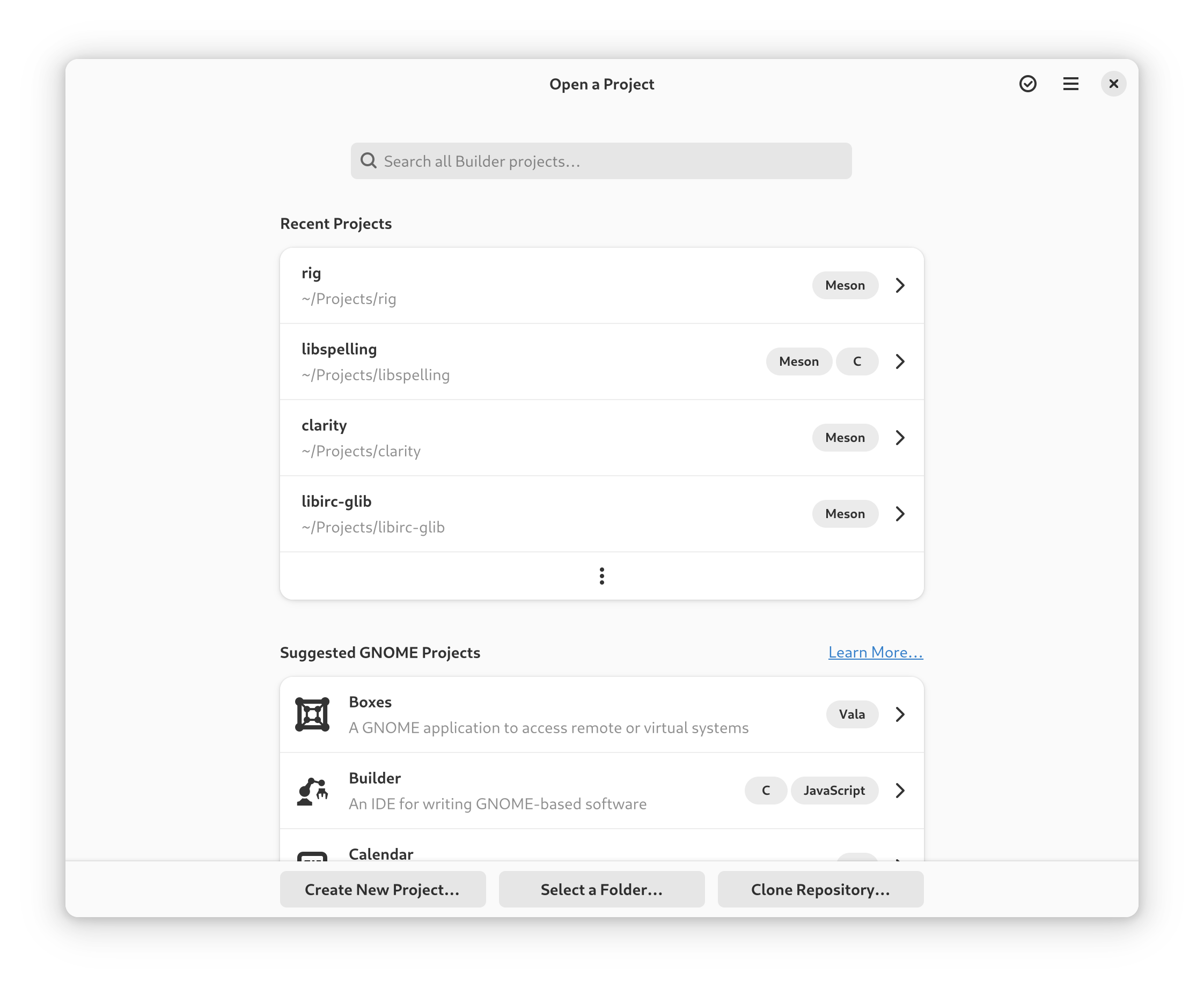Click the Vala tag on Boxes
Image resolution: width=1204 pixels, height=989 pixels.
coord(851,714)
